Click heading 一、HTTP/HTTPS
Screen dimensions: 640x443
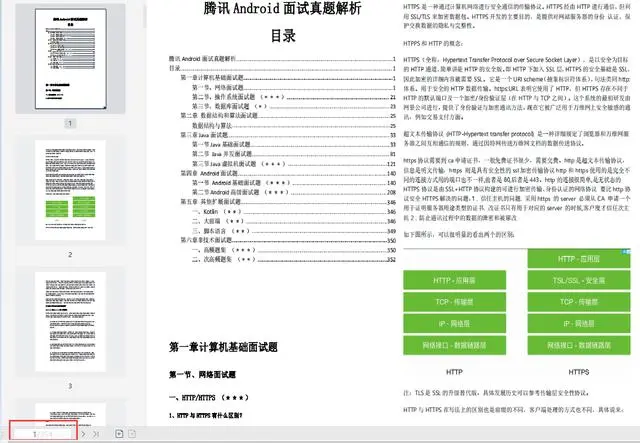(209, 398)
